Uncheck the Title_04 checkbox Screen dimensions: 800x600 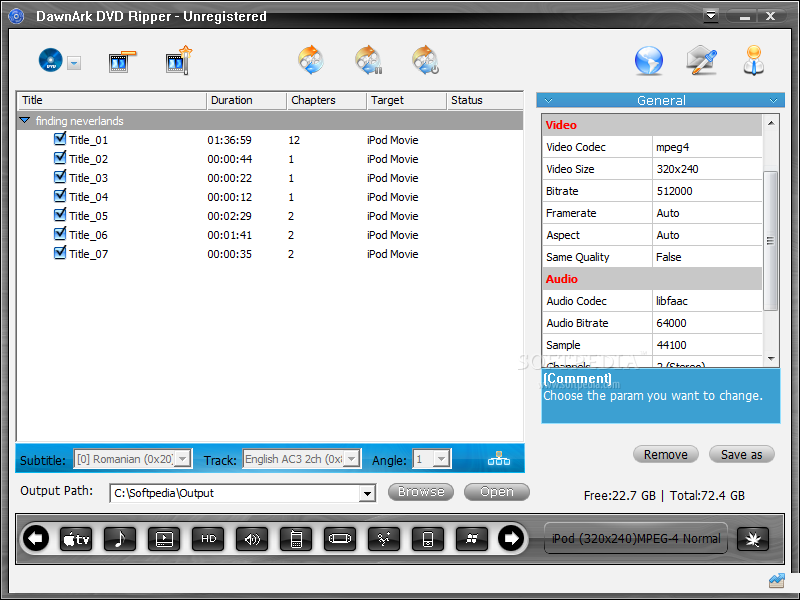point(60,196)
